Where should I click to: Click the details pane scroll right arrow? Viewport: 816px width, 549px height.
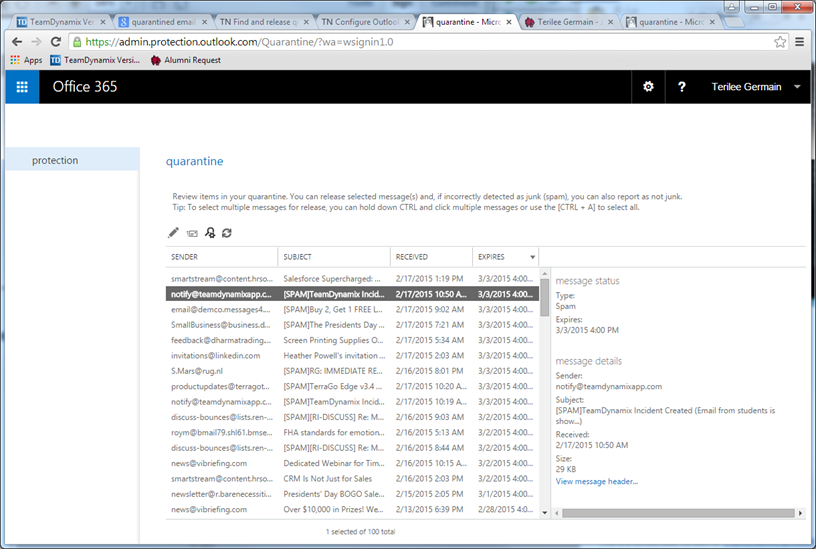(x=800, y=513)
